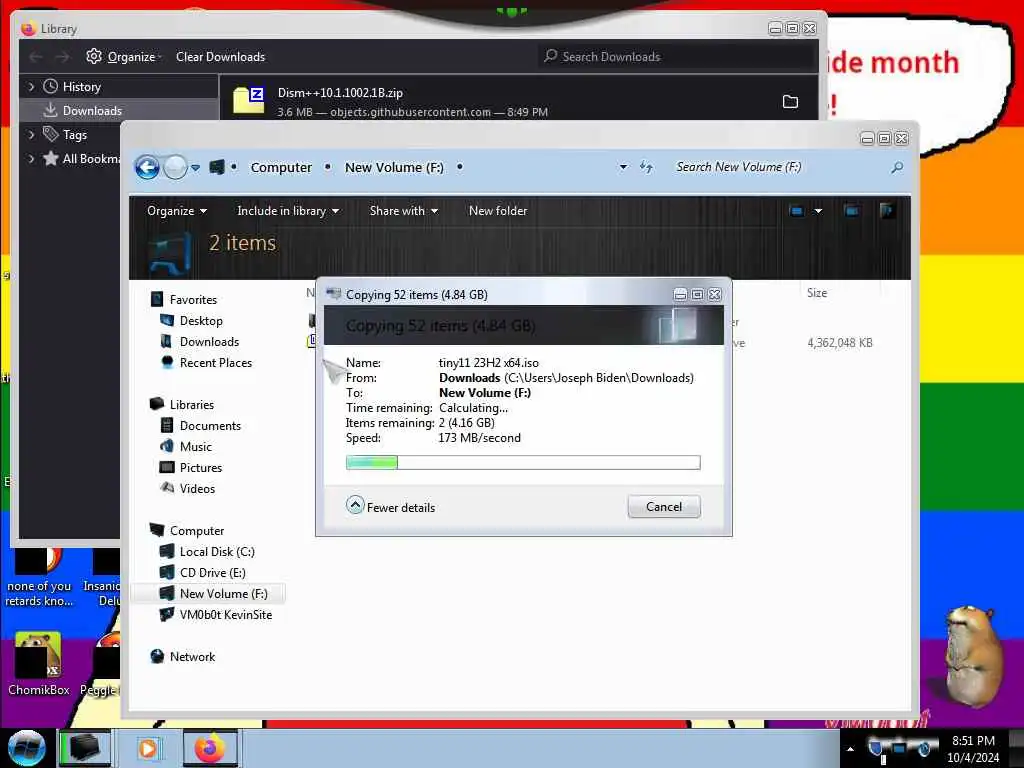Open the Share with menu
The image size is (1024, 768).
coord(404,211)
